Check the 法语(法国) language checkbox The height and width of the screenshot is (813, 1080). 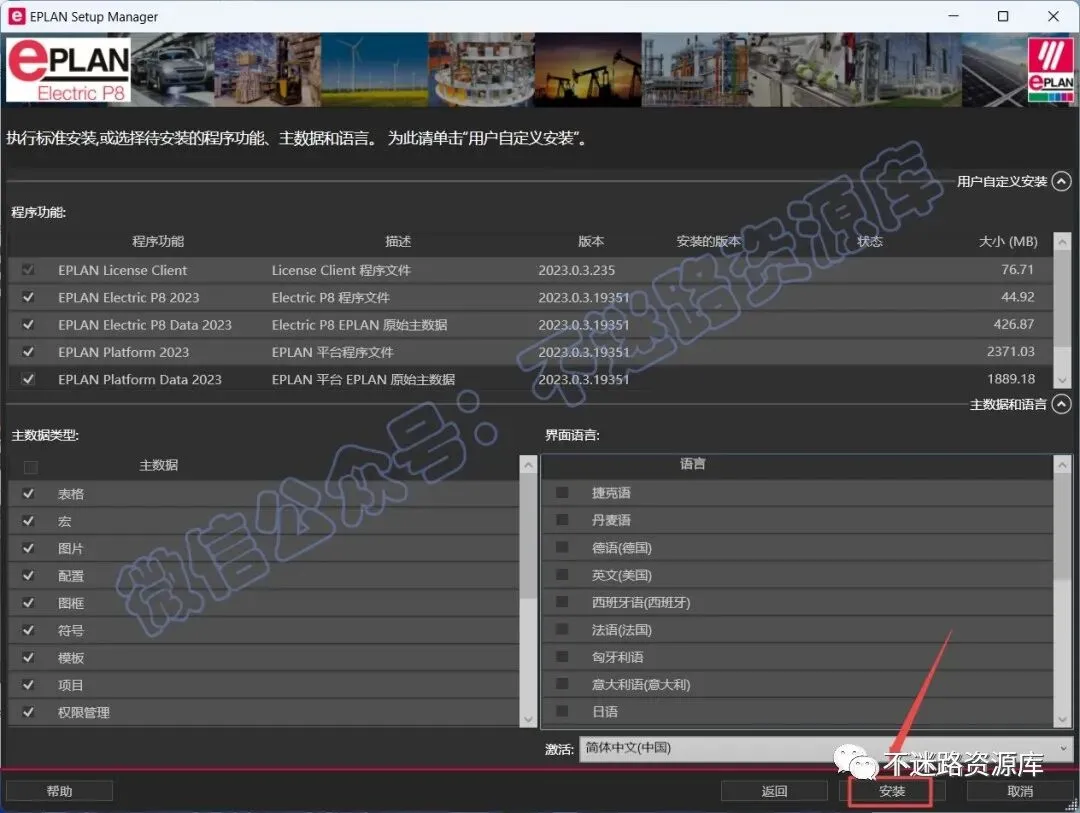562,629
